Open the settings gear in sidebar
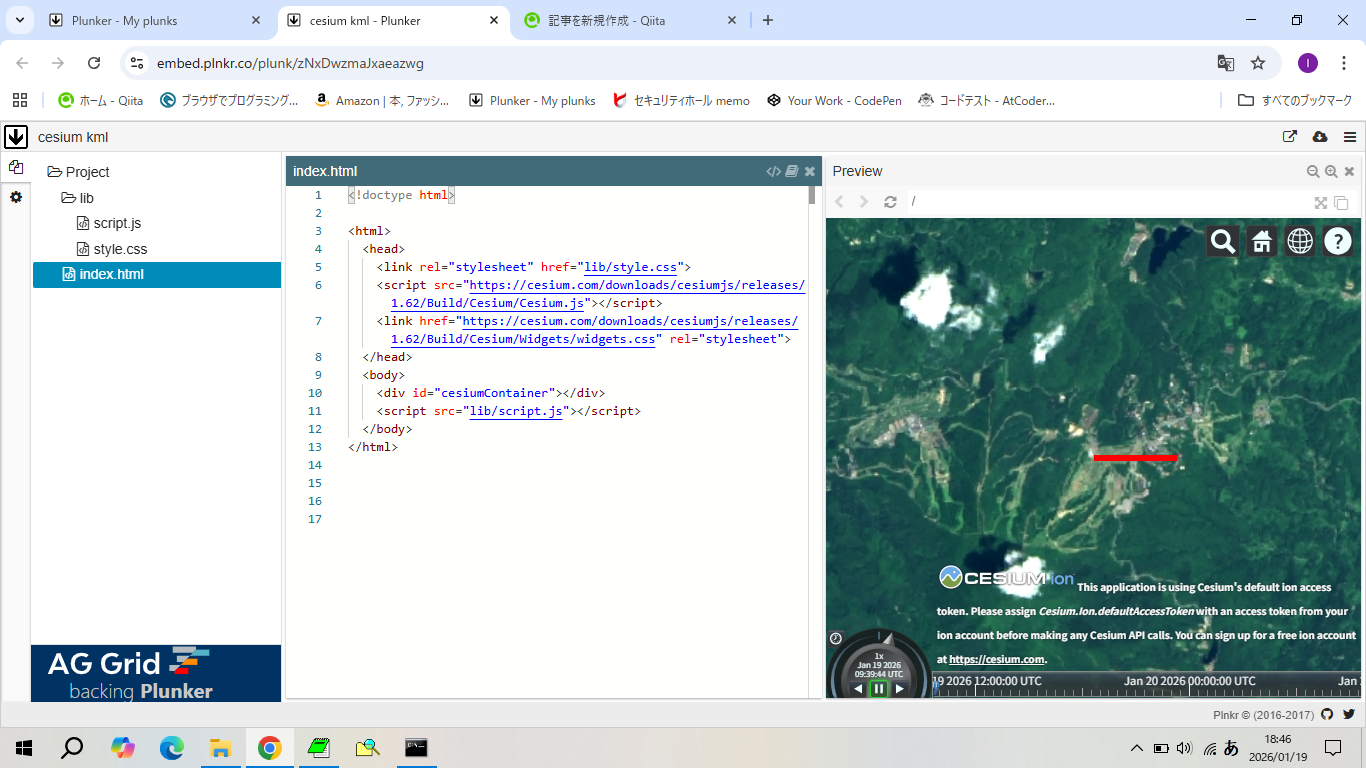Screen dimensions: 1366x768 click(x=15, y=197)
